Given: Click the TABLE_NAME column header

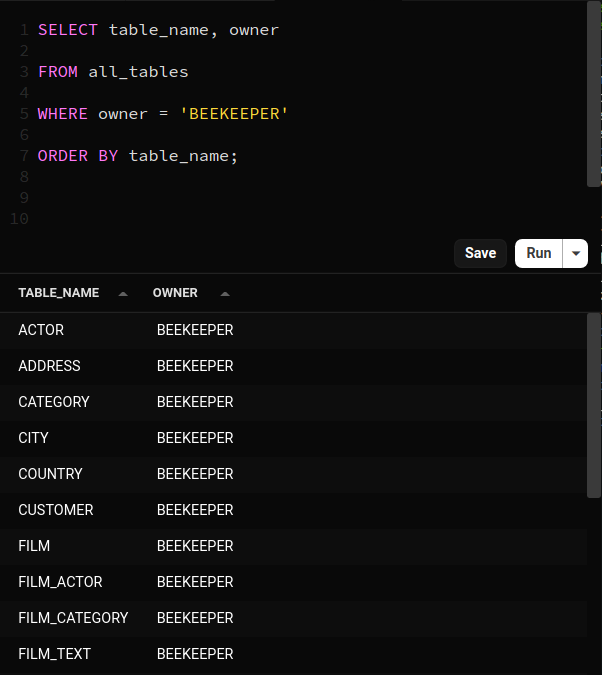Looking at the screenshot, I should tap(59, 293).
